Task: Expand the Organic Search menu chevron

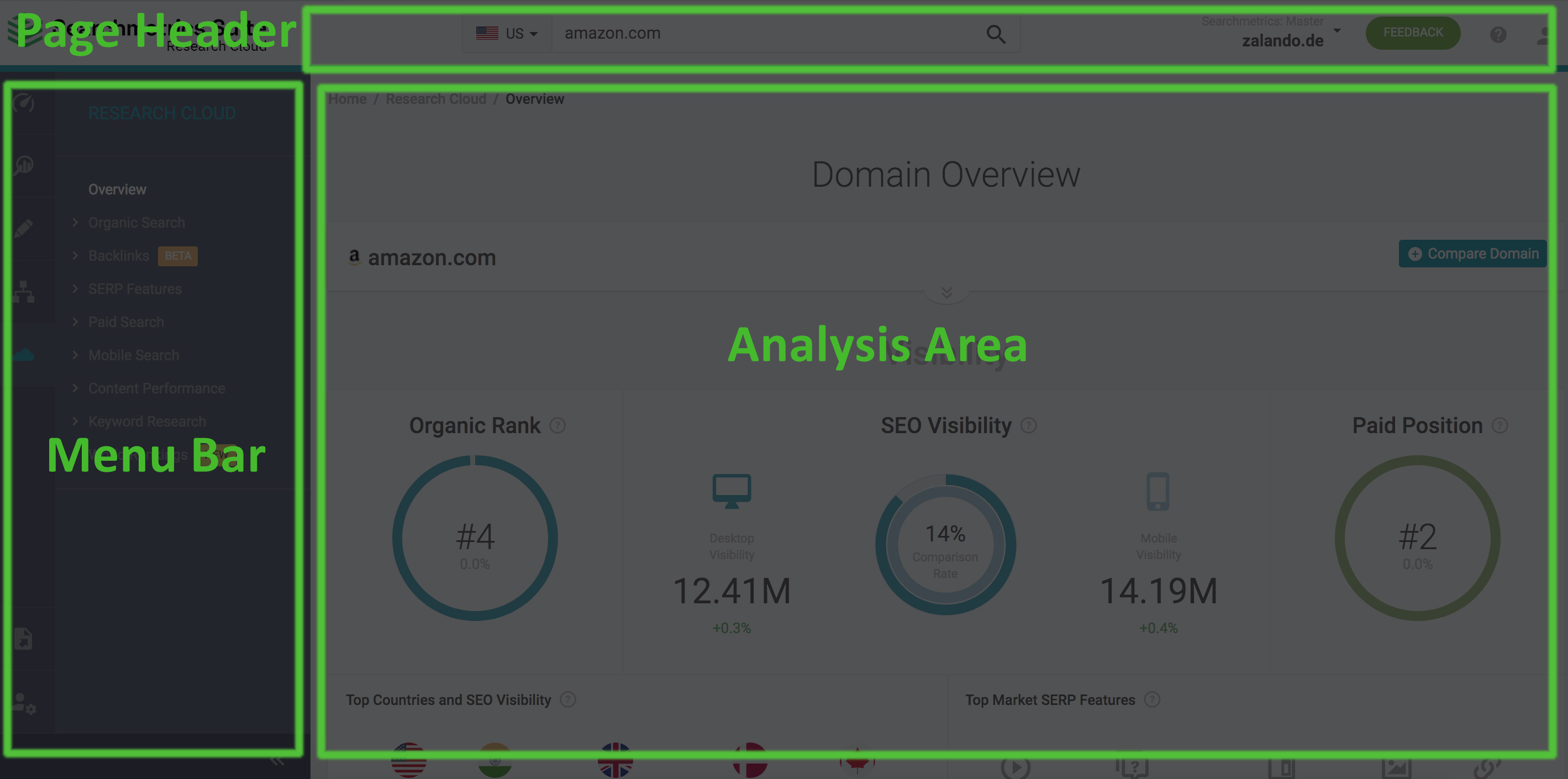Action: (76, 222)
